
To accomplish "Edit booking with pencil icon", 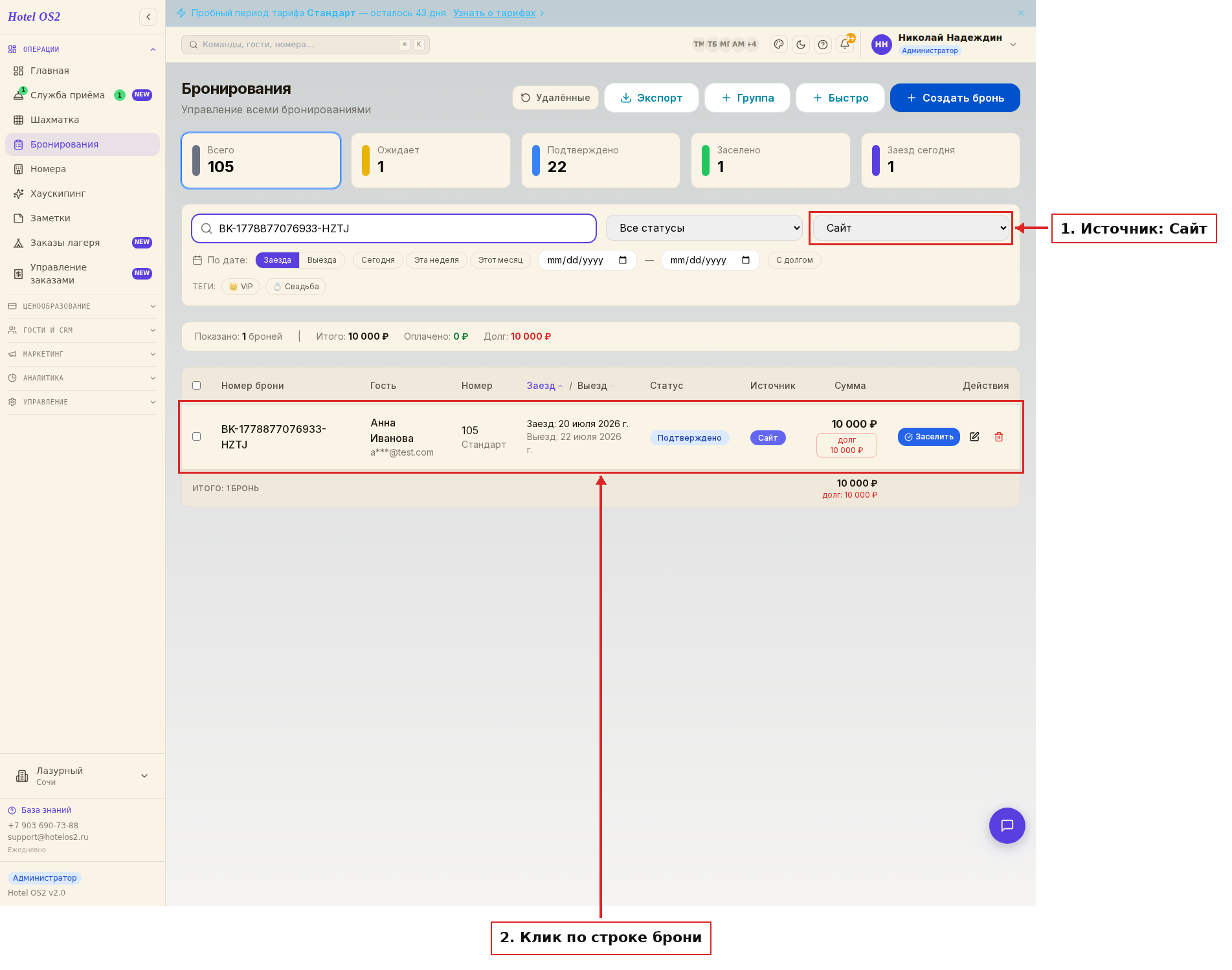I will 974,437.
